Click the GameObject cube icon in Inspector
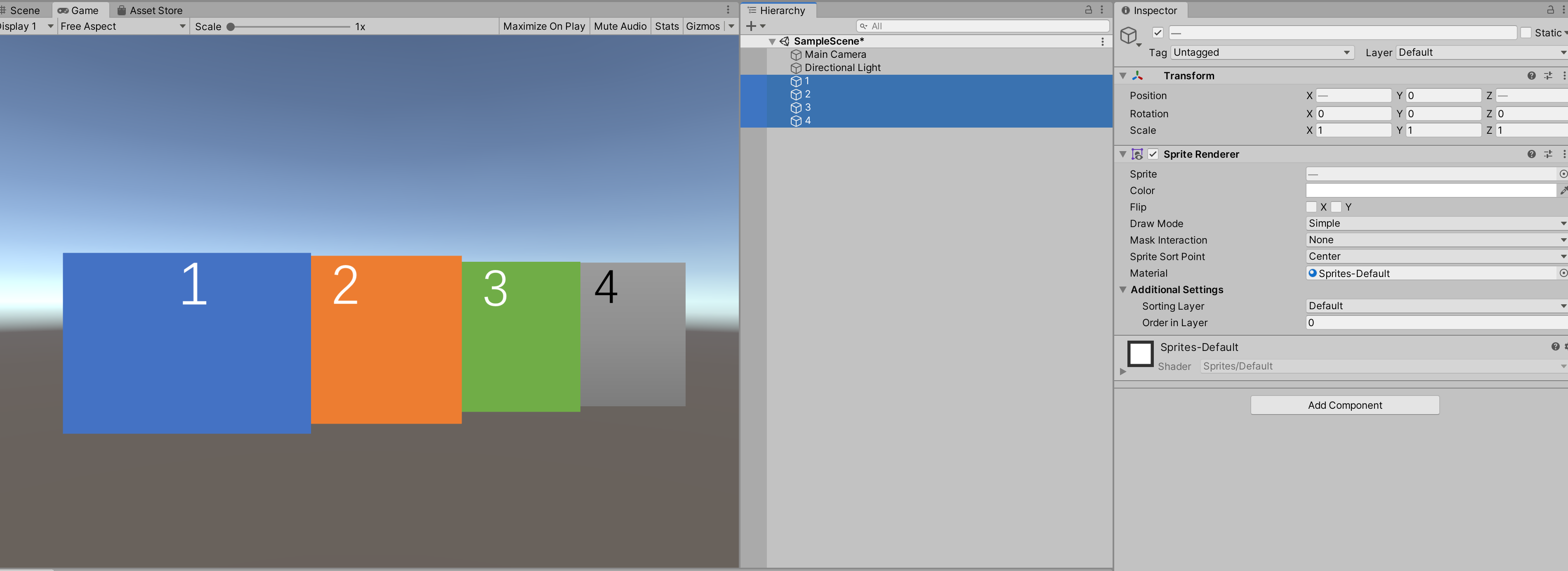Image resolution: width=1568 pixels, height=571 pixels. (1129, 36)
